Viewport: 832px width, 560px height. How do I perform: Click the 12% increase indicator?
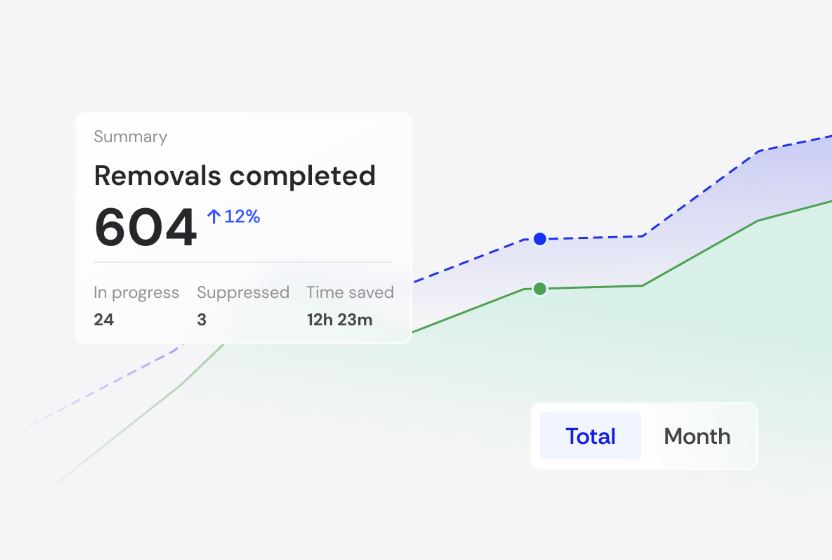click(241, 216)
